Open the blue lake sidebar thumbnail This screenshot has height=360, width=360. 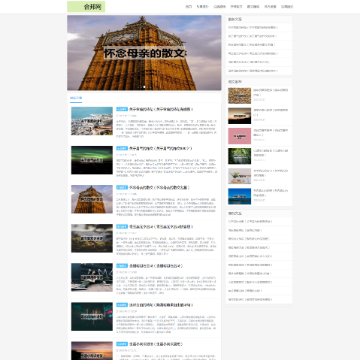click(x=239, y=196)
